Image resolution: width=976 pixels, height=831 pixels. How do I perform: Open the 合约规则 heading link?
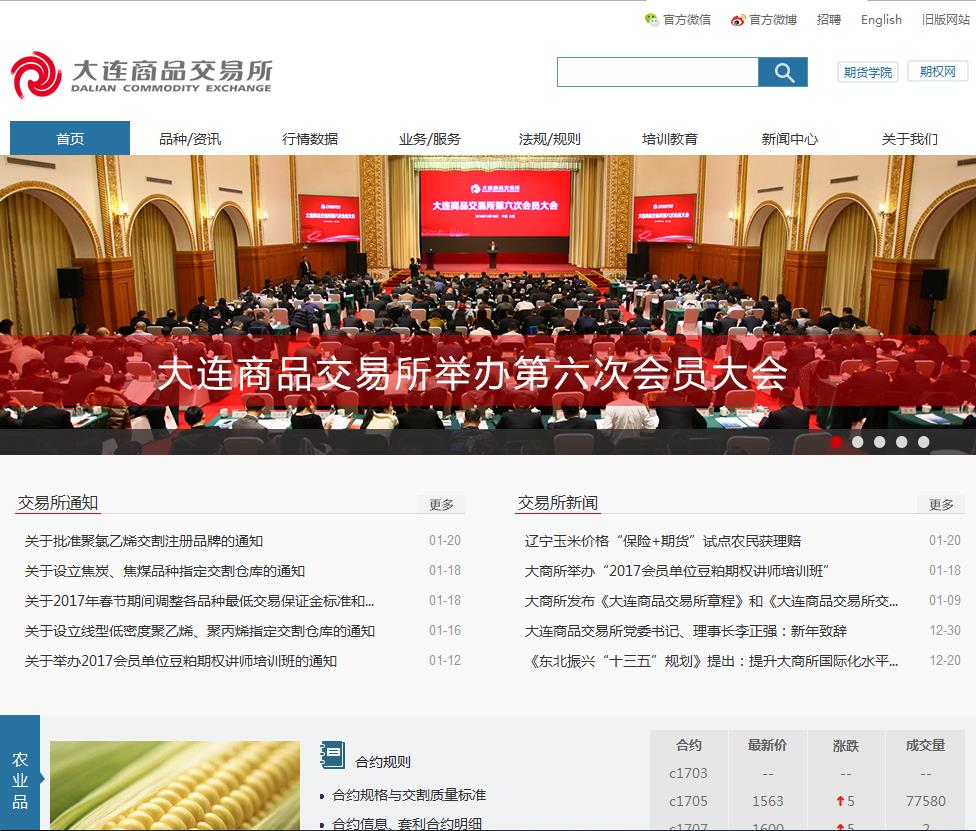(x=383, y=762)
